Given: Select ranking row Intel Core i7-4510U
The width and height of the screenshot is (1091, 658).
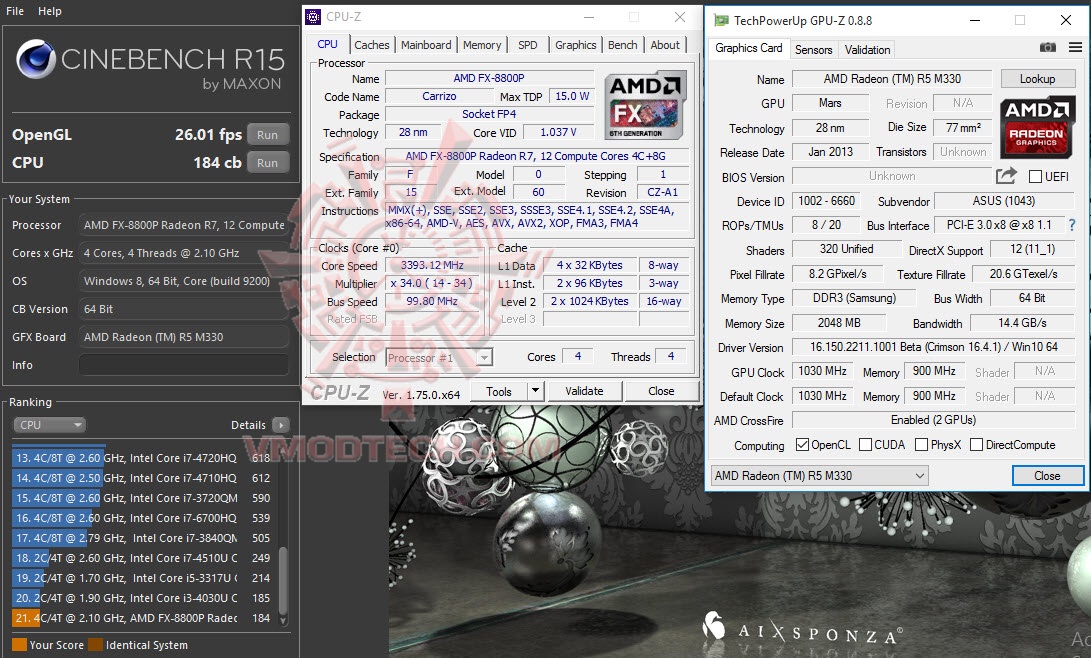Looking at the screenshot, I should tap(142, 558).
